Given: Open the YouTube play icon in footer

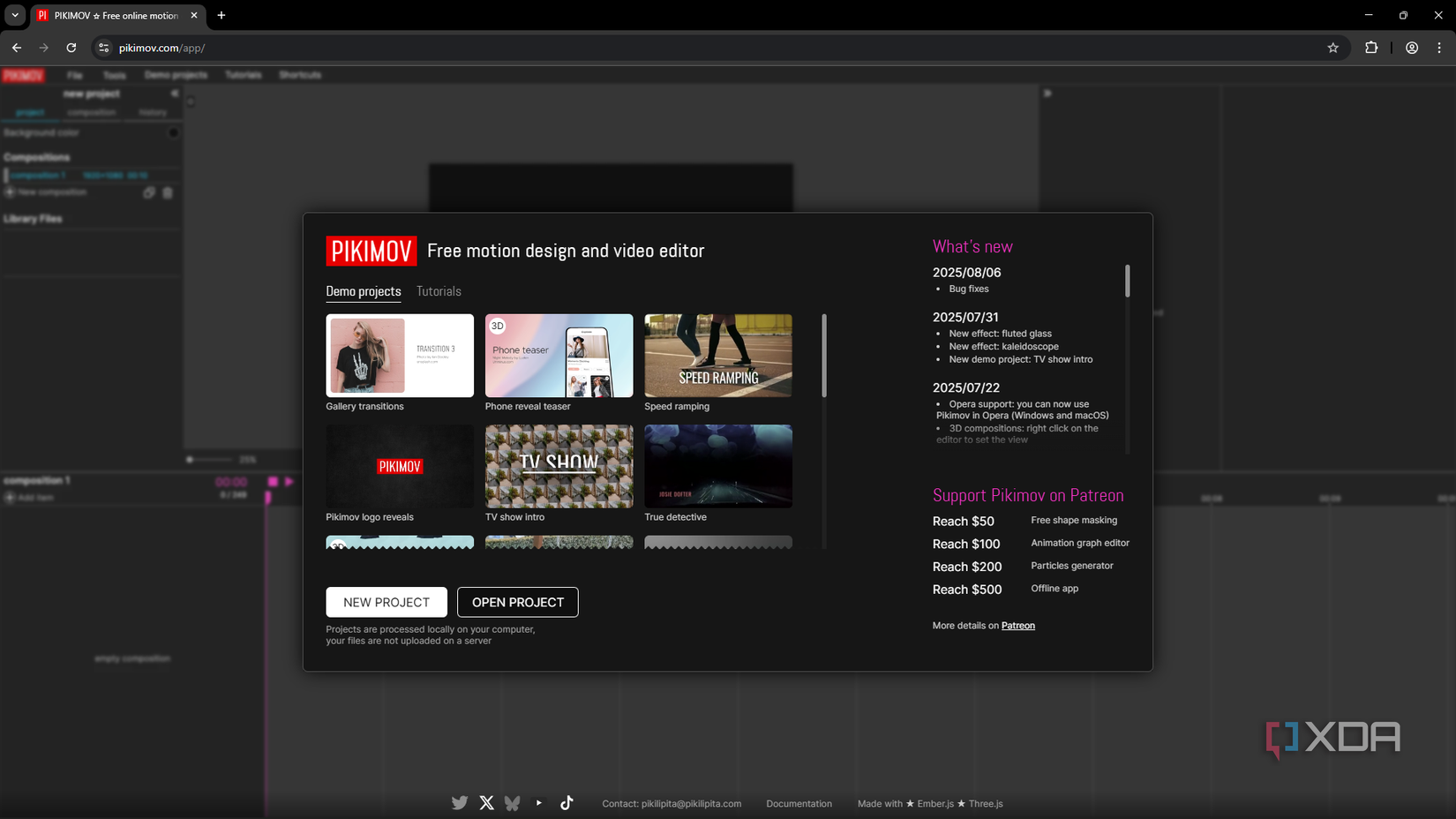Looking at the screenshot, I should 539,803.
